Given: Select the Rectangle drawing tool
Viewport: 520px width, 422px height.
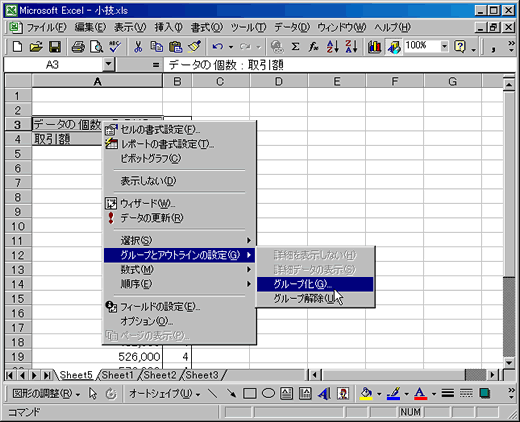Looking at the screenshot, I should click(250, 394).
